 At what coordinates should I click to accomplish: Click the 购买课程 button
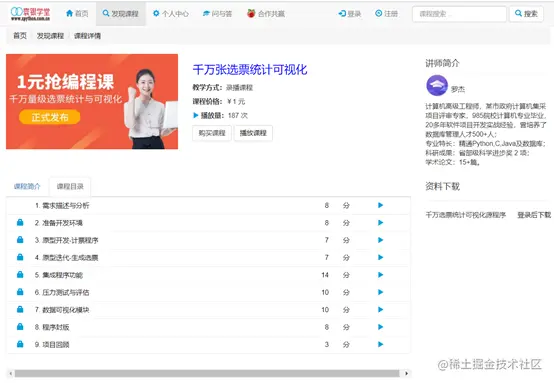click(212, 133)
